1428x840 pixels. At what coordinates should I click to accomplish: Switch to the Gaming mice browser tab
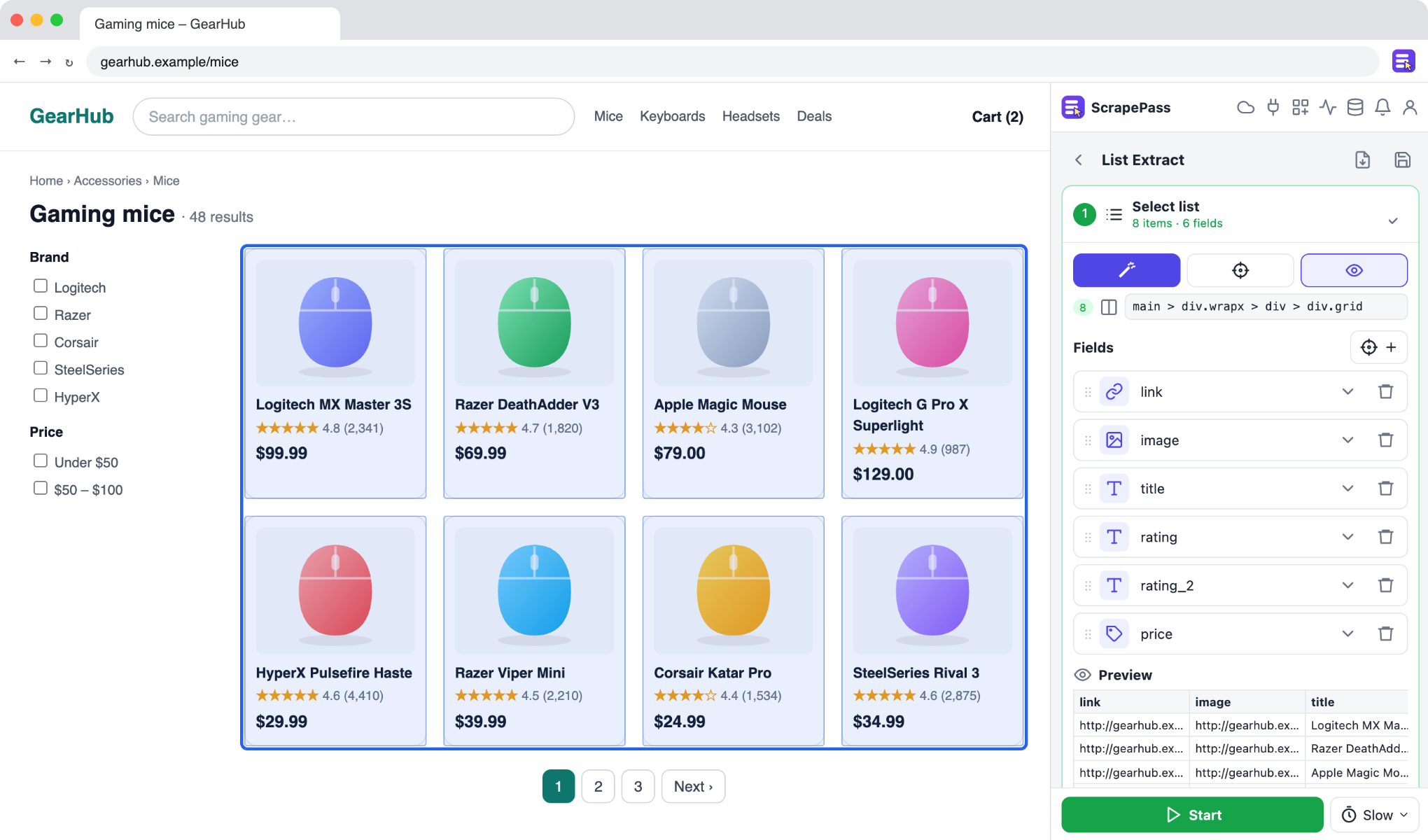(x=209, y=24)
